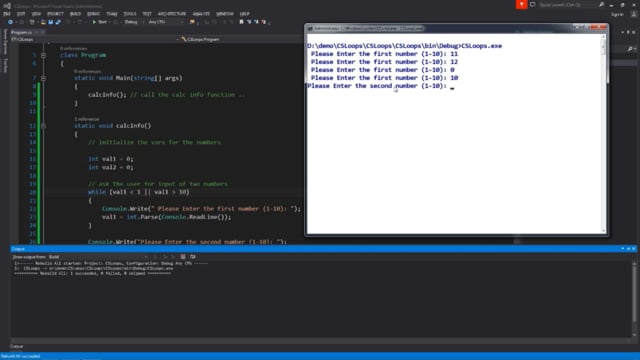The width and height of the screenshot is (640, 360).
Task: Click the Navigate Backward toolbar icon
Action: click(x=10, y=22)
